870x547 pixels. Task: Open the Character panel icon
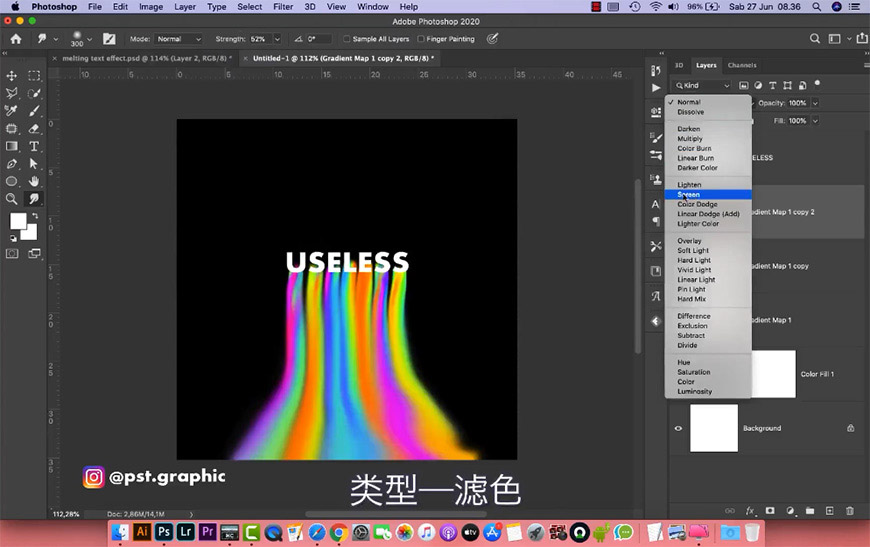click(x=656, y=204)
